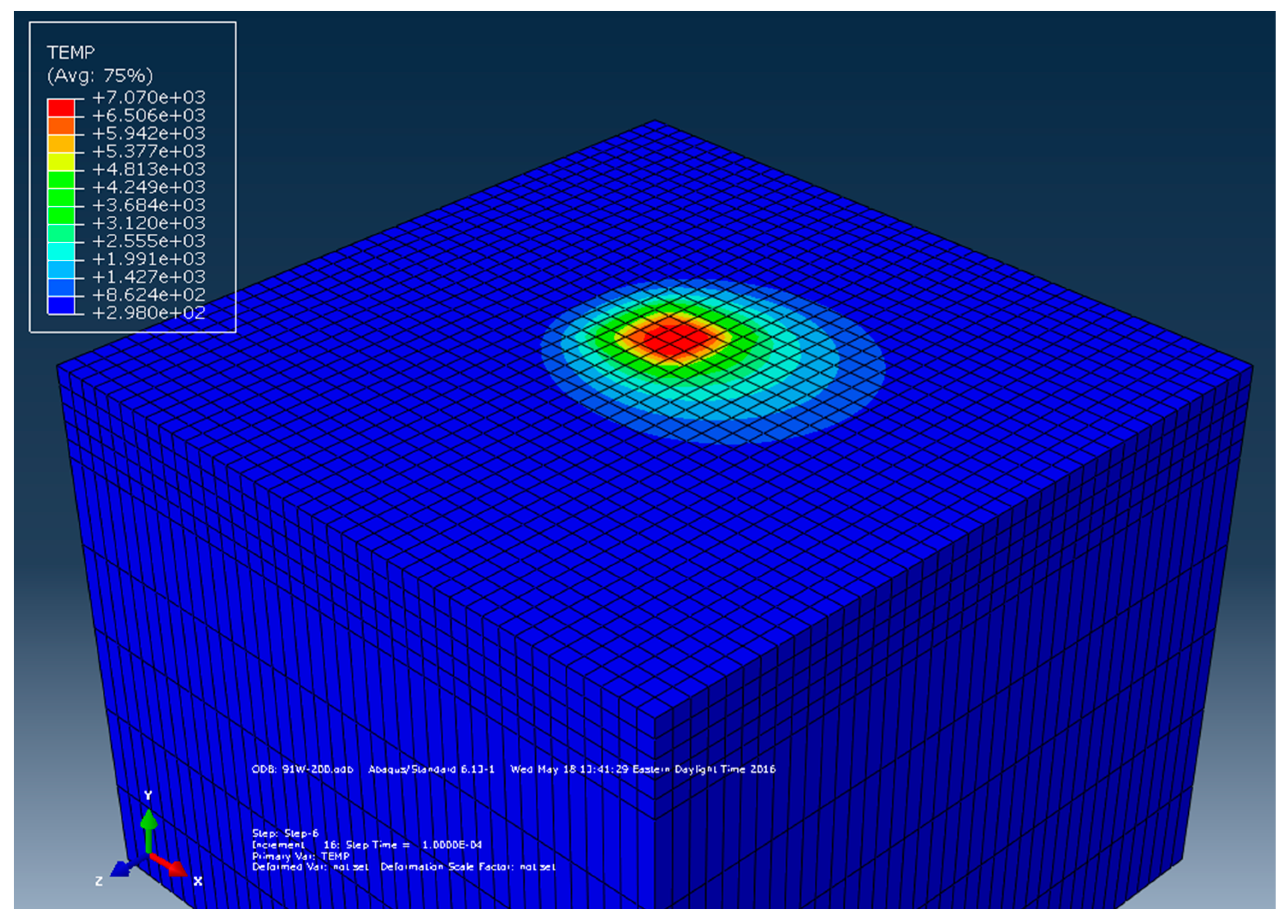1288x924 pixels.
Task: Click legend value +3.120e+03
Action: pyautogui.click(x=149, y=223)
